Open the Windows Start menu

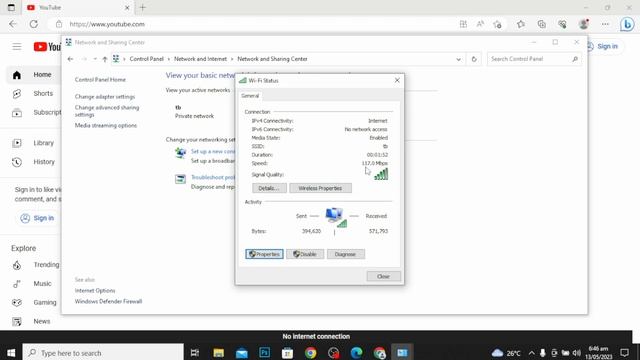[11, 353]
